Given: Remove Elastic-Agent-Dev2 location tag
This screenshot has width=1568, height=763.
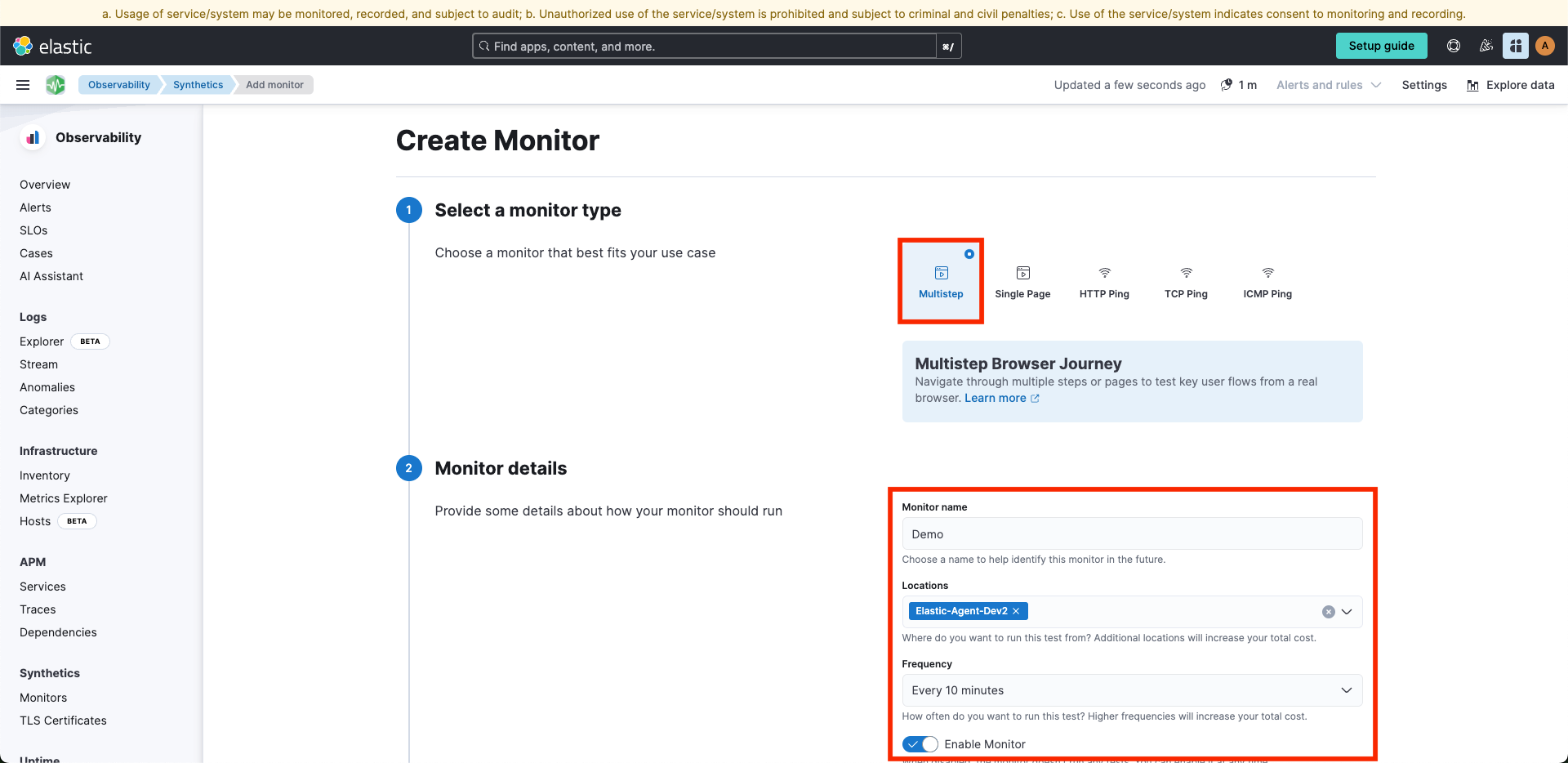Looking at the screenshot, I should (1016, 611).
